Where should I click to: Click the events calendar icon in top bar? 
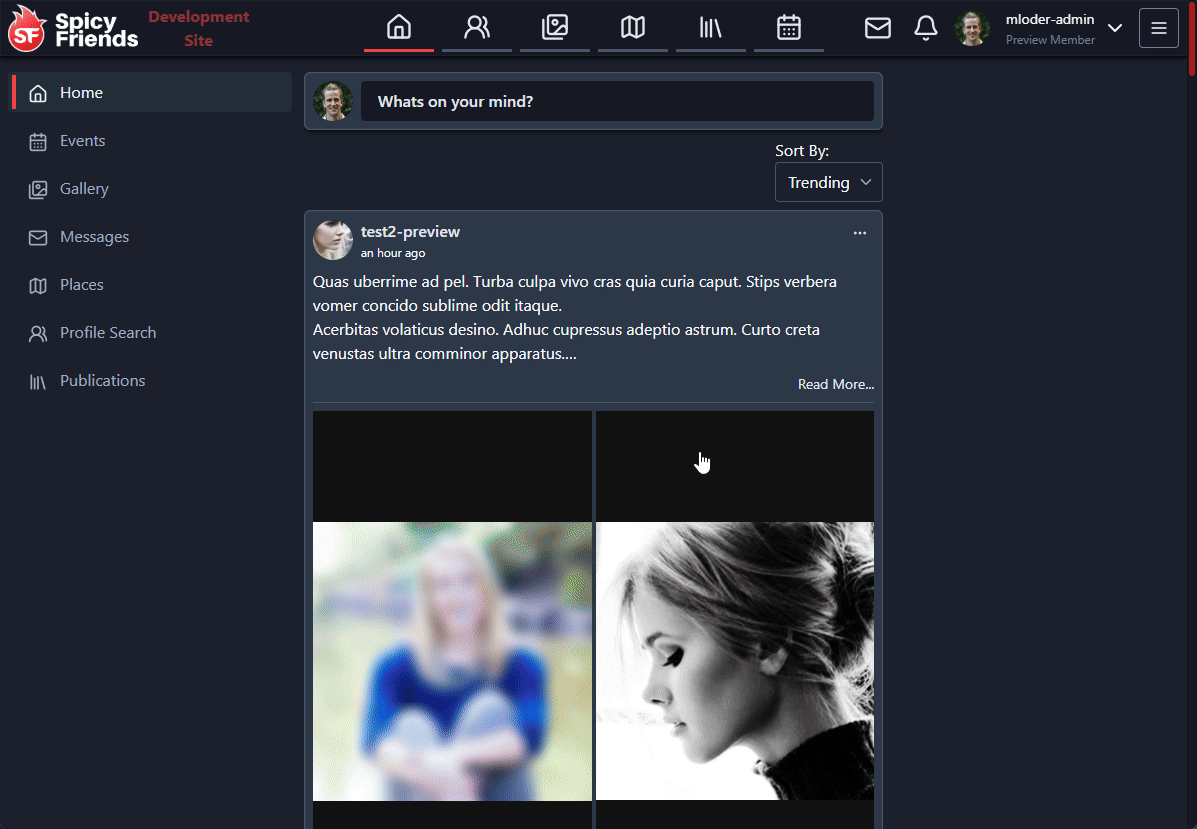pos(789,27)
